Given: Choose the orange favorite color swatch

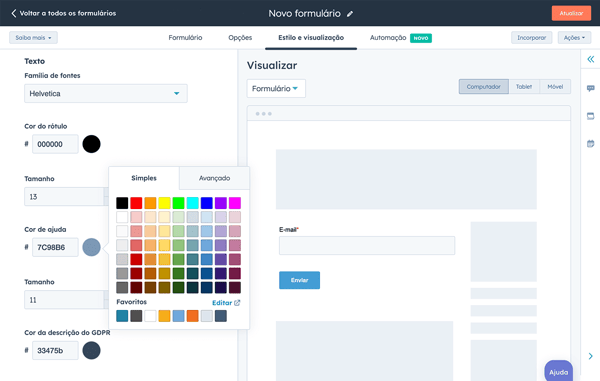Looking at the screenshot, I should [192, 316].
